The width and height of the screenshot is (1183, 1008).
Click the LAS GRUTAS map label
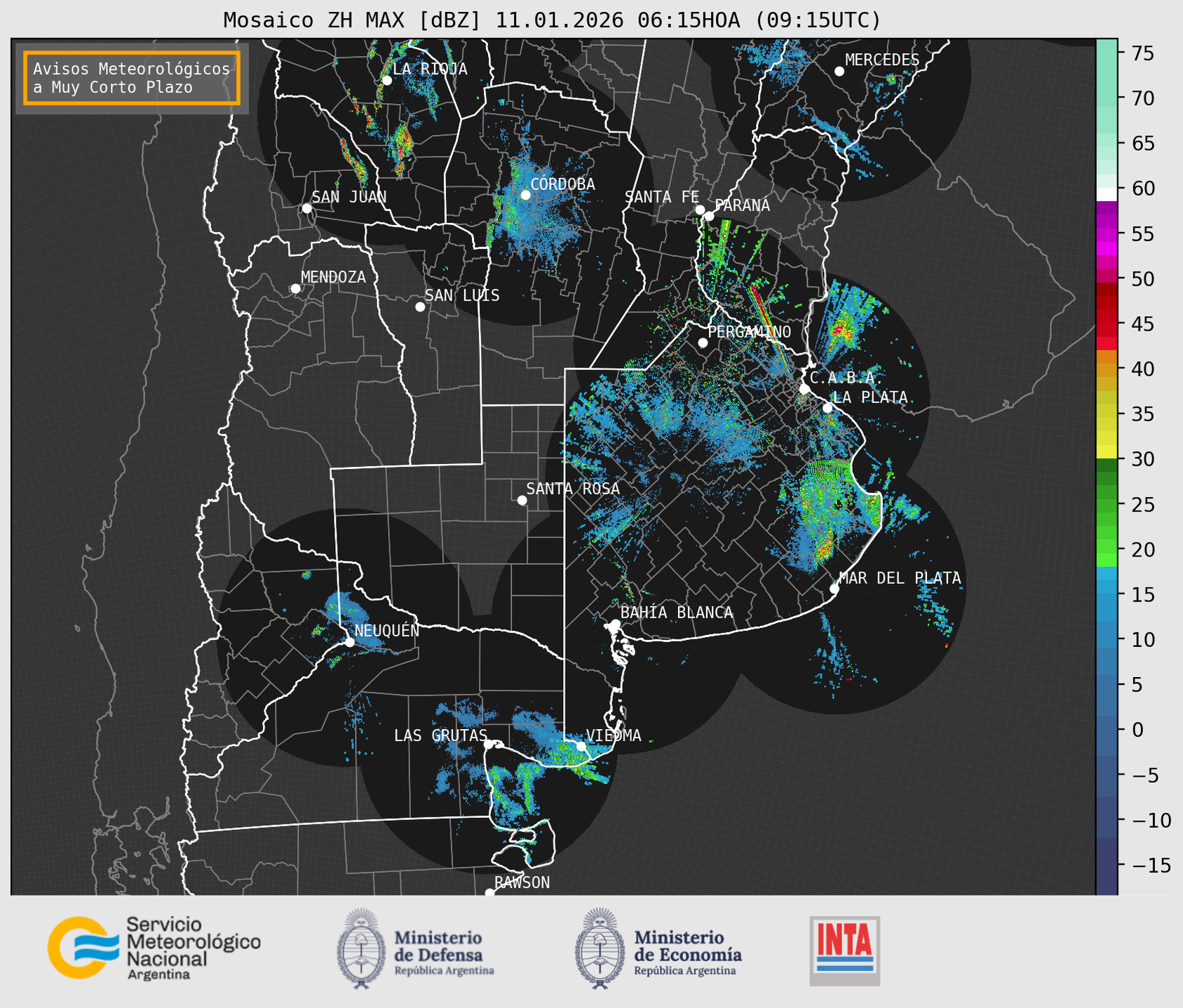(x=440, y=735)
